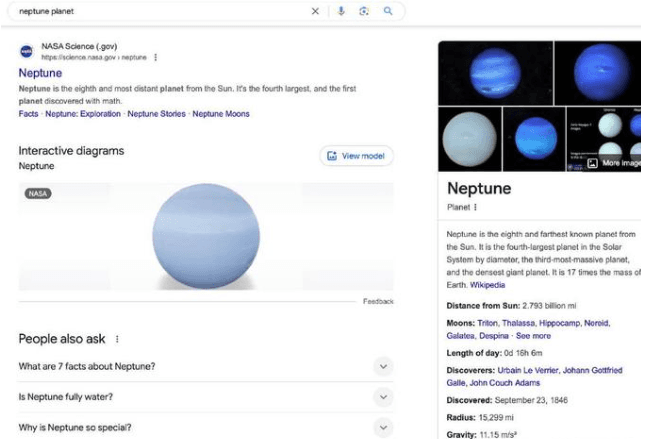Click the Discovered September 23, 1846 text
648x439 pixels.
pos(507,400)
